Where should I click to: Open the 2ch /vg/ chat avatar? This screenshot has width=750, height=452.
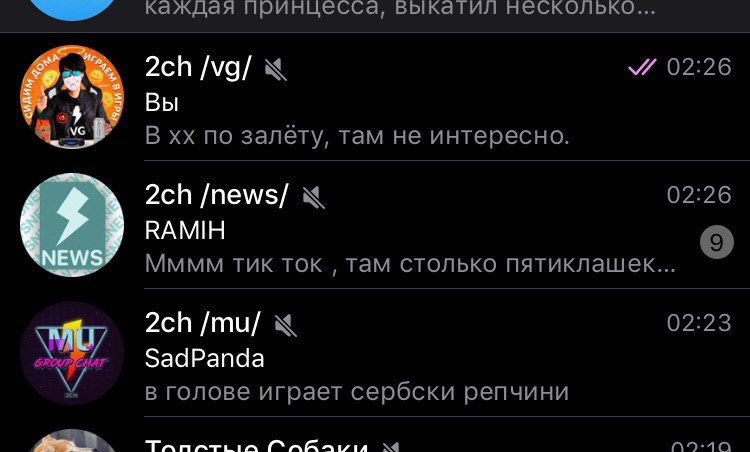pyautogui.click(x=72, y=97)
